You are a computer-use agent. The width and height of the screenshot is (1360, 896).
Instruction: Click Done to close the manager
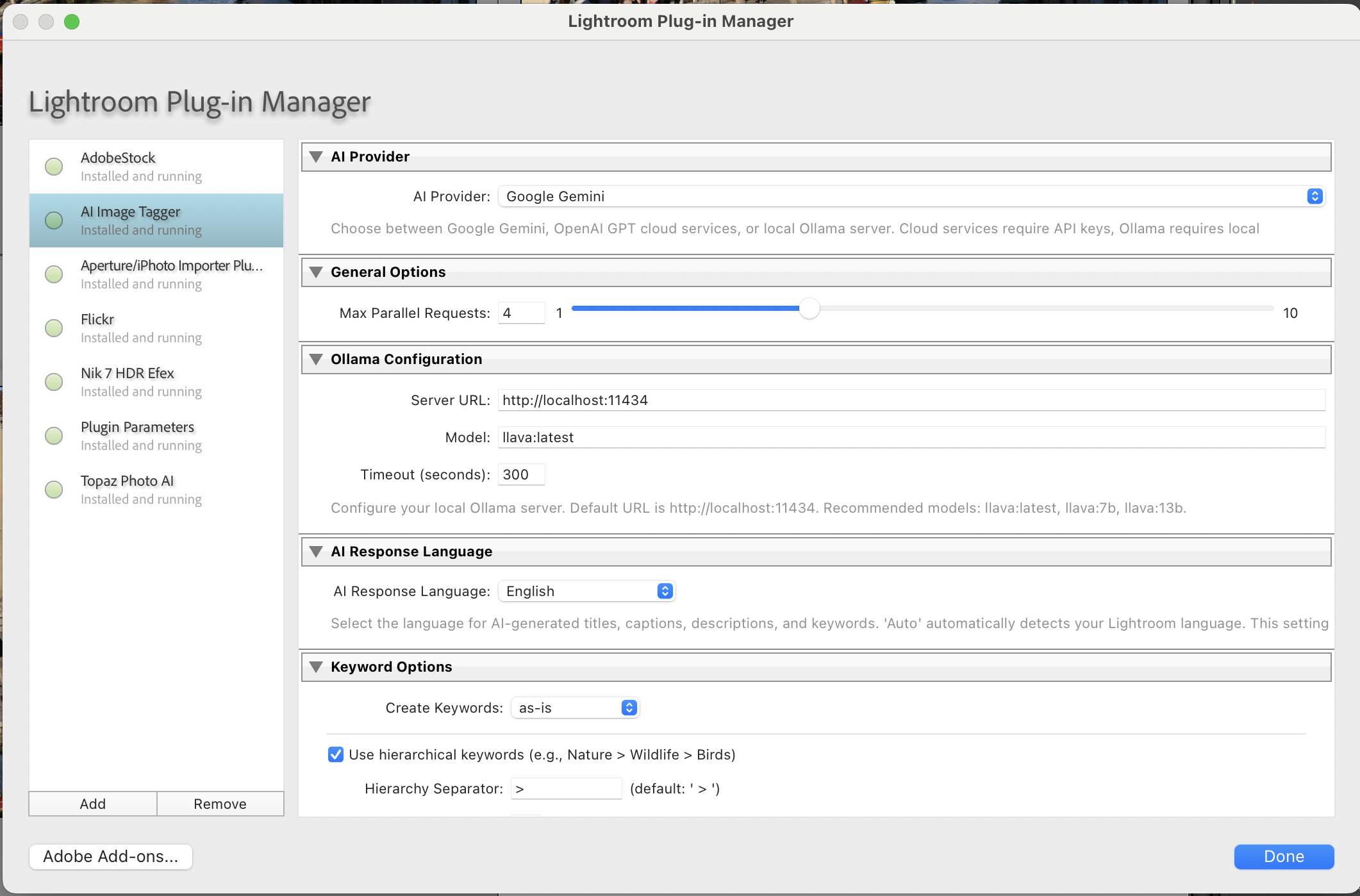(x=1282, y=856)
